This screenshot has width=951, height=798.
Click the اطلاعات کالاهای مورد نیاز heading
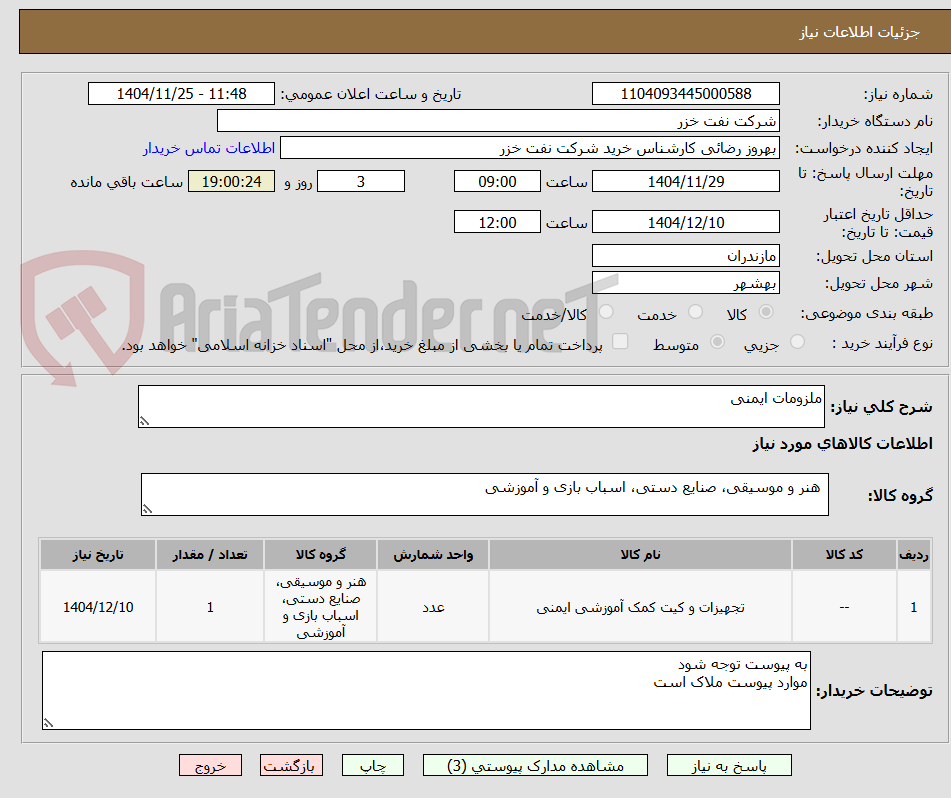(x=842, y=444)
